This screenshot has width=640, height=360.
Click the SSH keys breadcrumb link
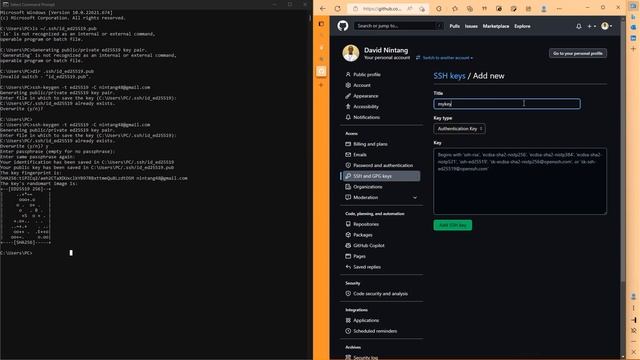point(449,76)
